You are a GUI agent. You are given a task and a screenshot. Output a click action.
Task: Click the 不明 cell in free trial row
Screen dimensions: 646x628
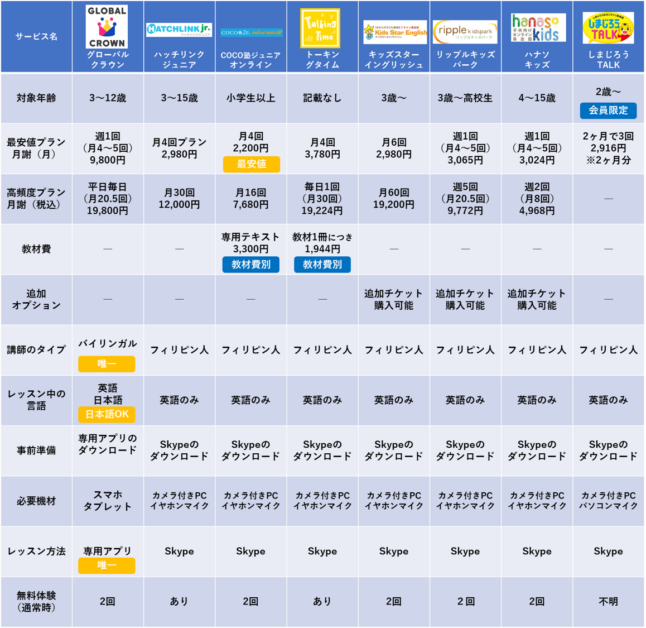click(x=608, y=603)
